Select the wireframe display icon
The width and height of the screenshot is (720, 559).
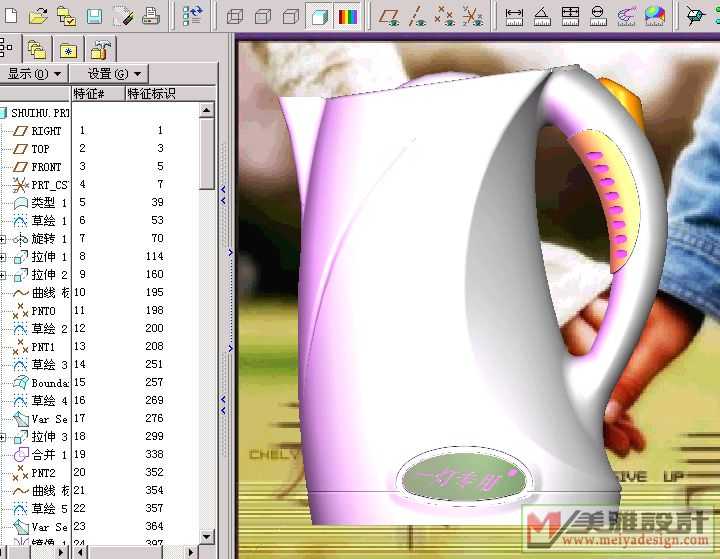point(235,16)
